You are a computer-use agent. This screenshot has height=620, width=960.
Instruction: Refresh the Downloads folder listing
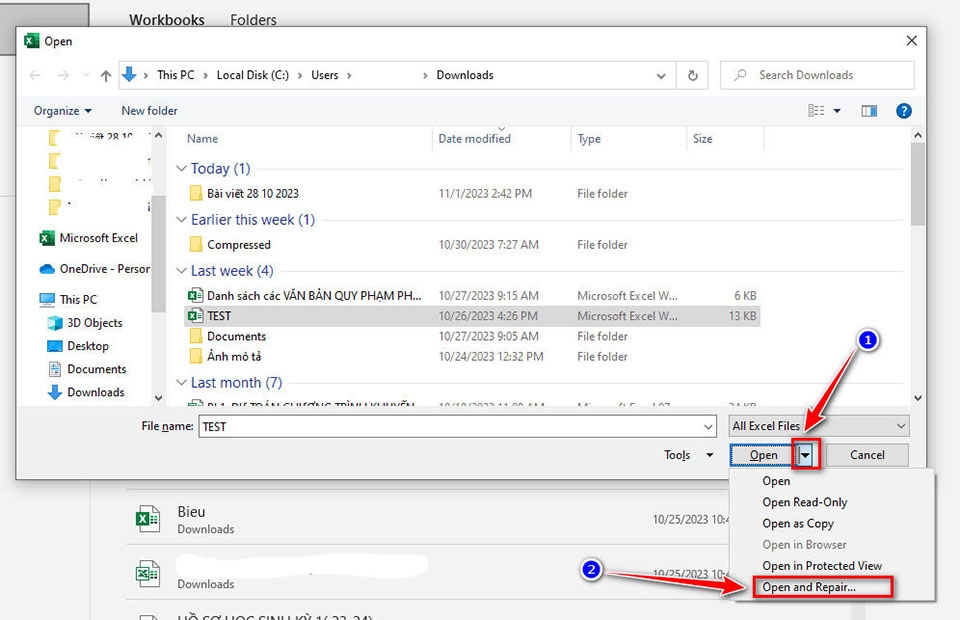coord(692,75)
